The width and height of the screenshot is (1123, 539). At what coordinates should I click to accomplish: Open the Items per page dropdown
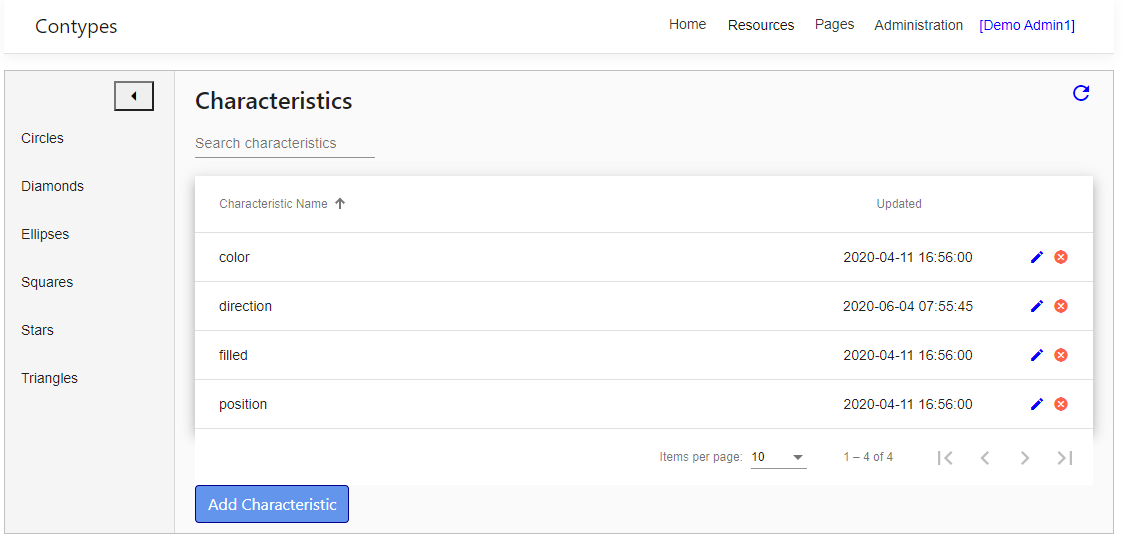click(x=779, y=457)
